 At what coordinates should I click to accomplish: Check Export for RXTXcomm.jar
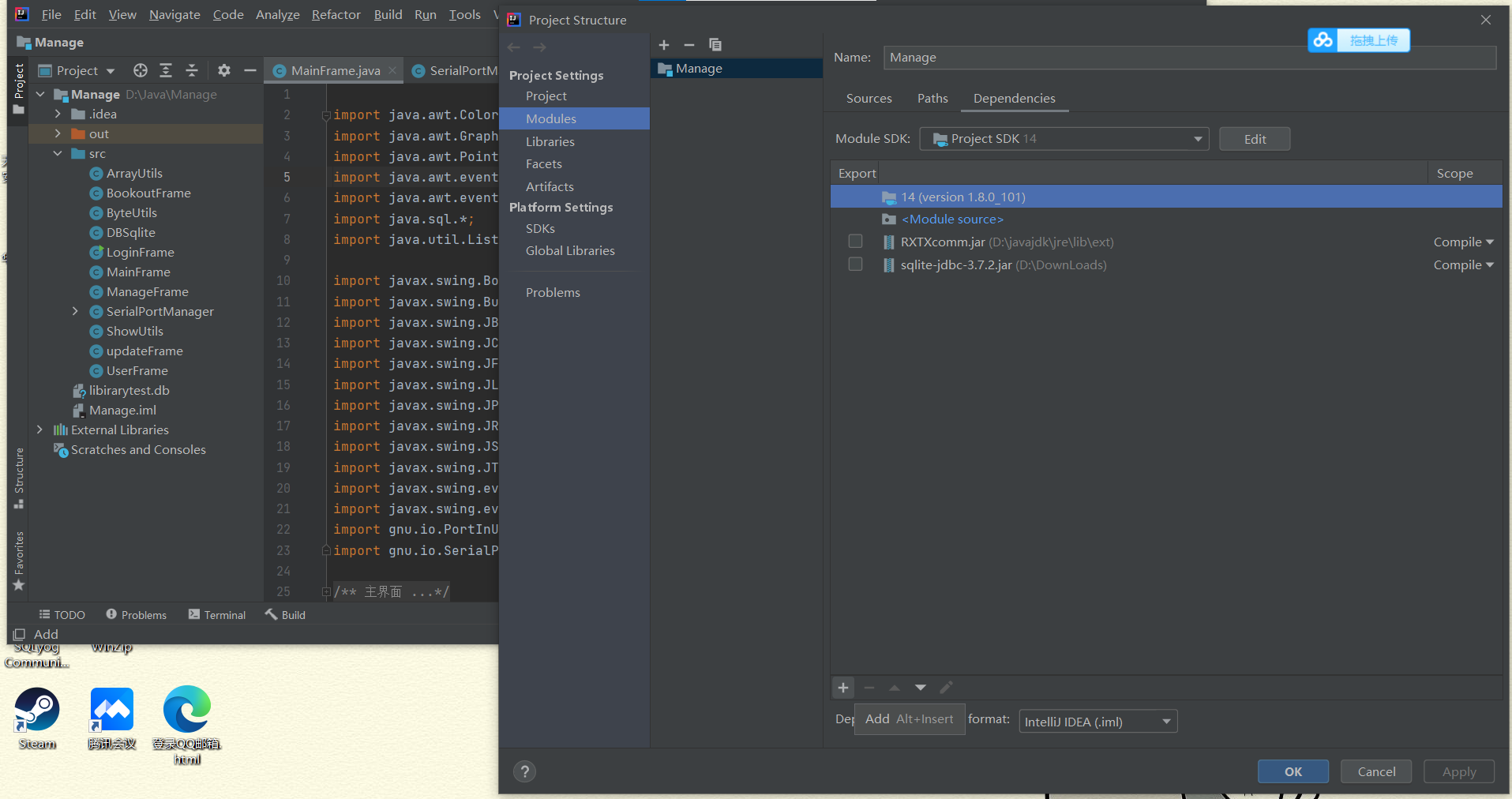tap(855, 241)
